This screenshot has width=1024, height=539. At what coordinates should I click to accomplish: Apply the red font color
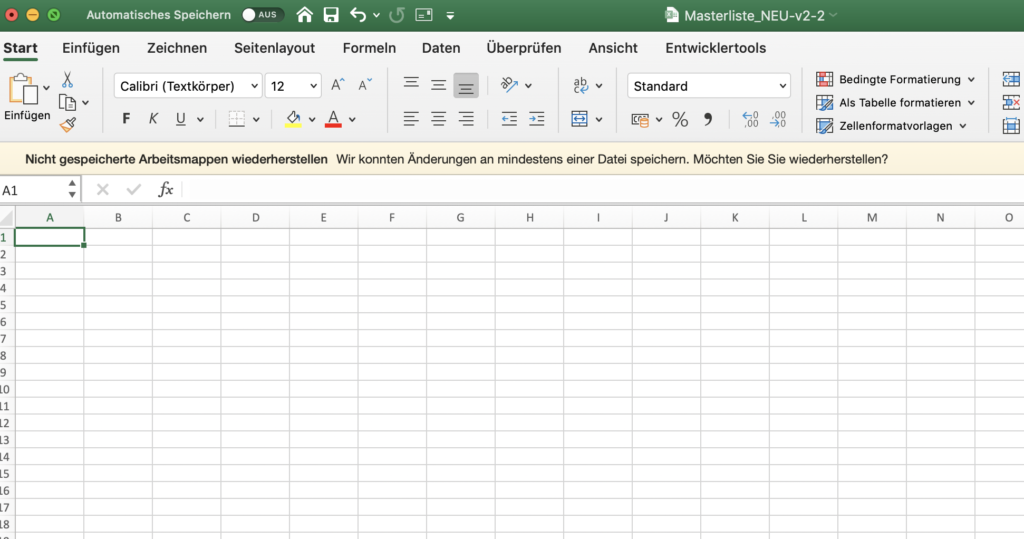[x=333, y=119]
